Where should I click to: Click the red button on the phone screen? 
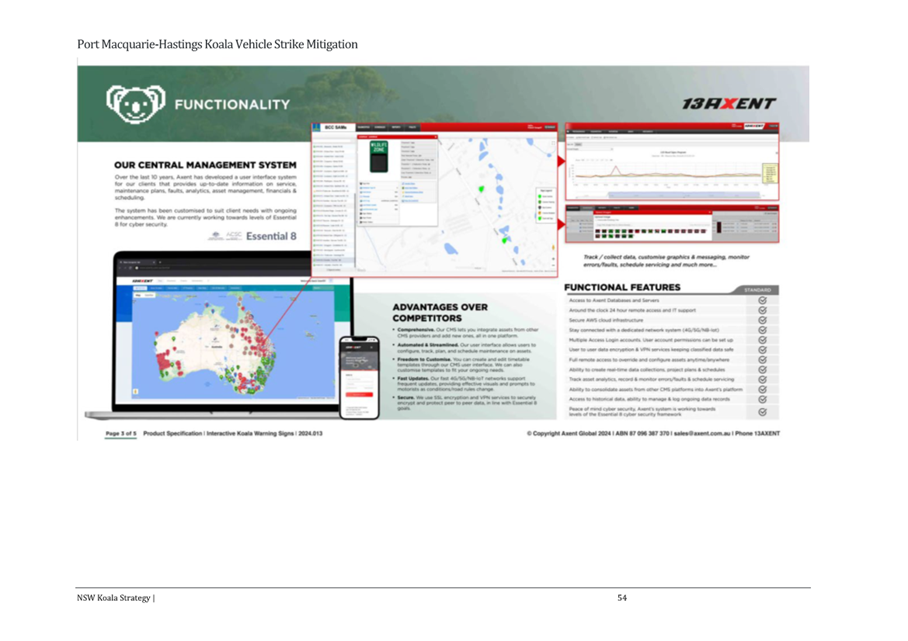(x=359, y=394)
